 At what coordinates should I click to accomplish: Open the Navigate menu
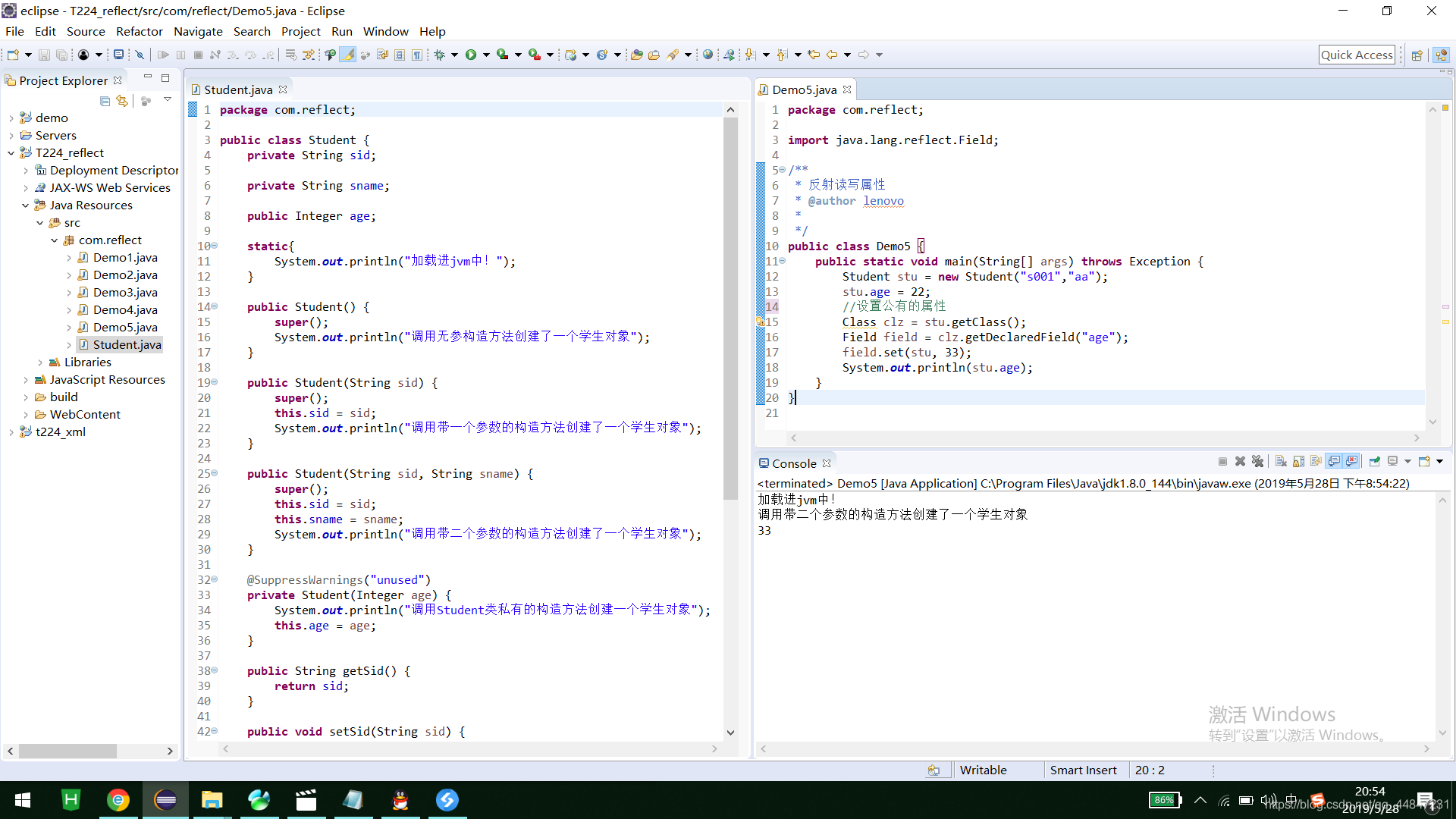[x=198, y=31]
